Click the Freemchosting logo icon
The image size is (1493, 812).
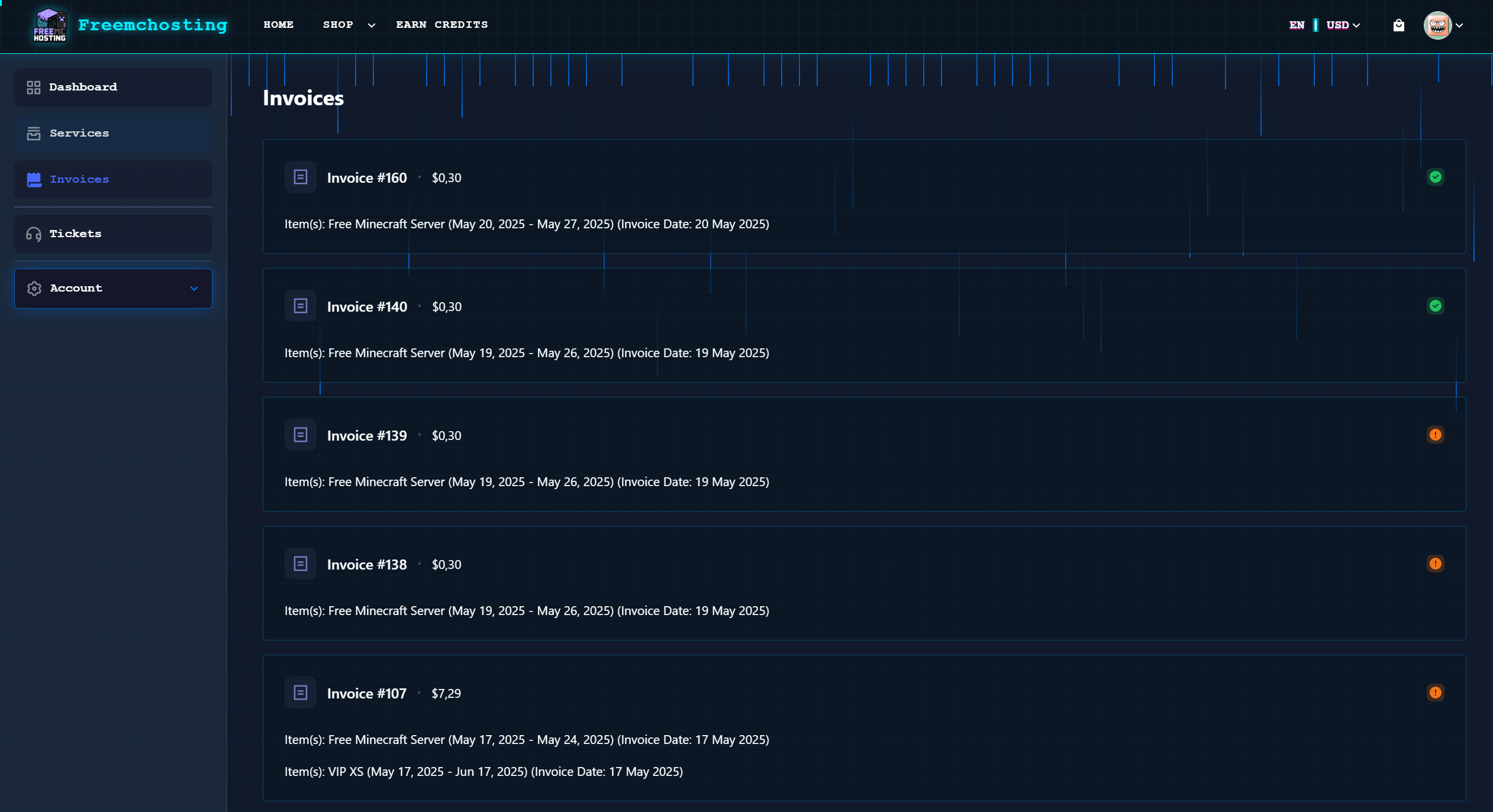[x=50, y=25]
